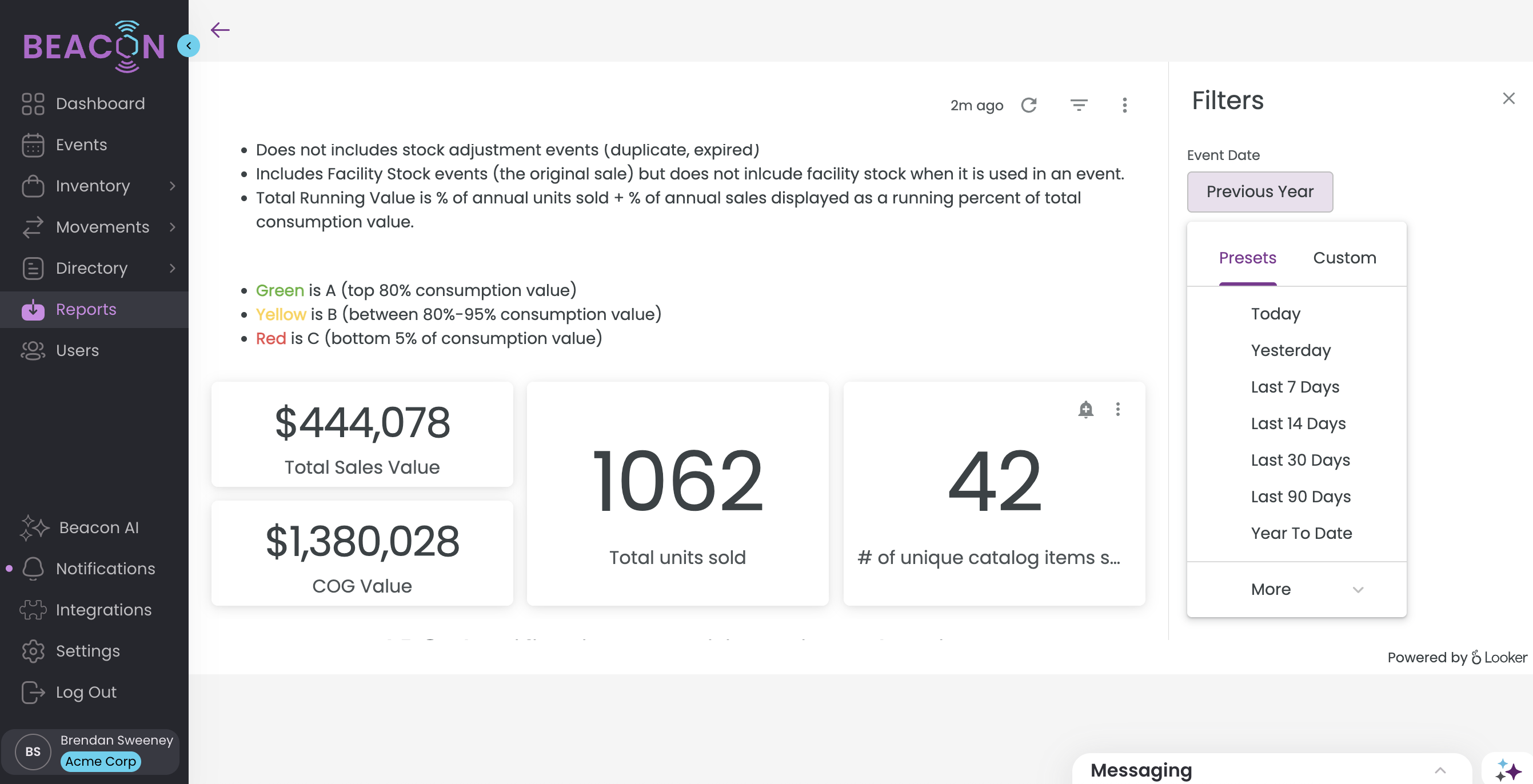Screen dimensions: 1533x784
Task: Open Notifications in the sidebar
Action: click(105, 569)
